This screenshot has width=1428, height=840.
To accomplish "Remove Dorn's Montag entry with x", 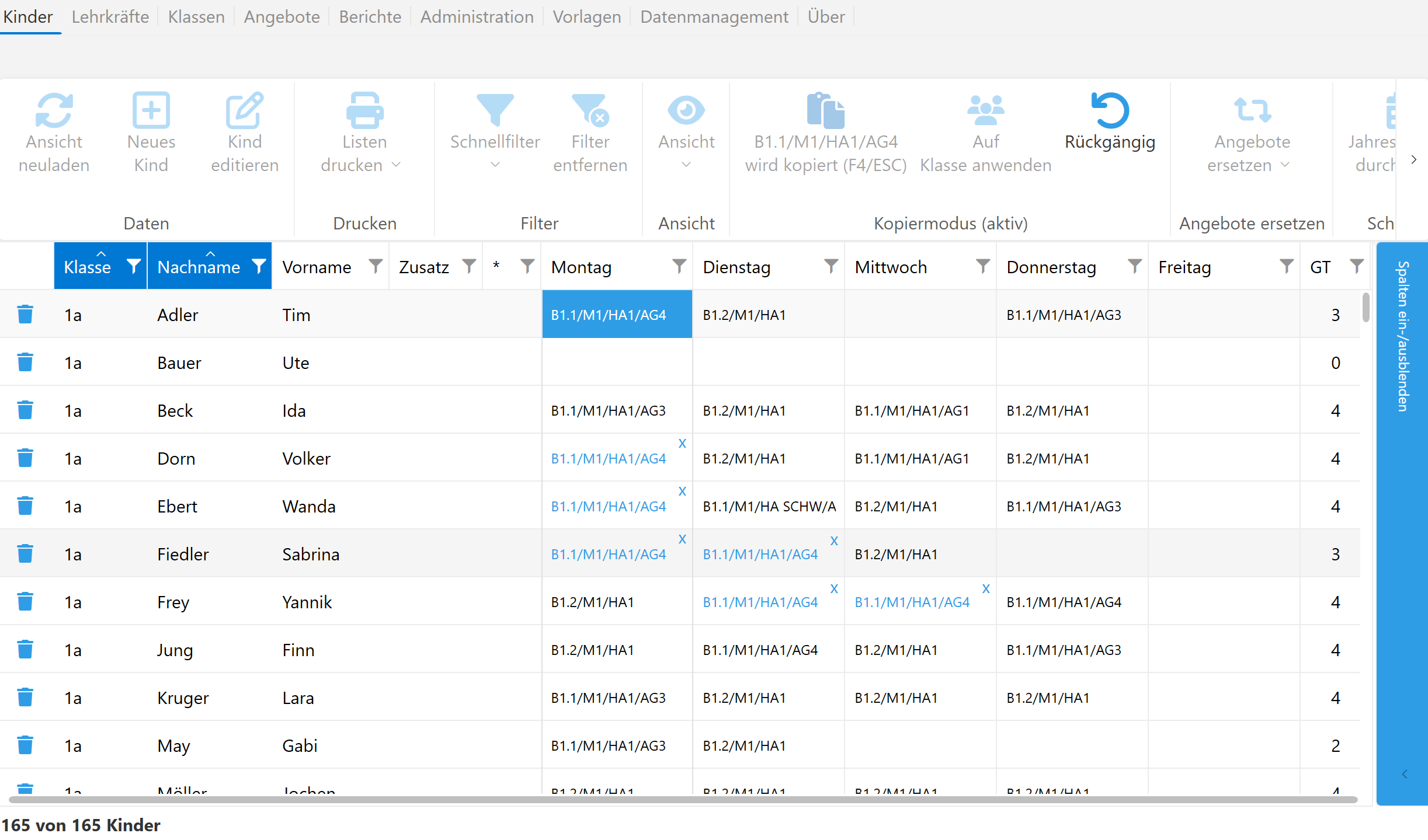I will point(682,444).
